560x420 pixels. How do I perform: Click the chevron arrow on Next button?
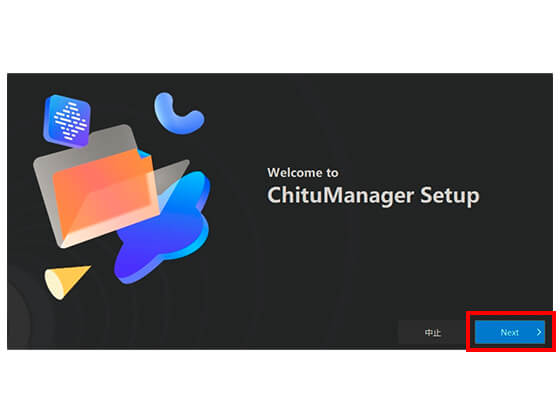539,332
